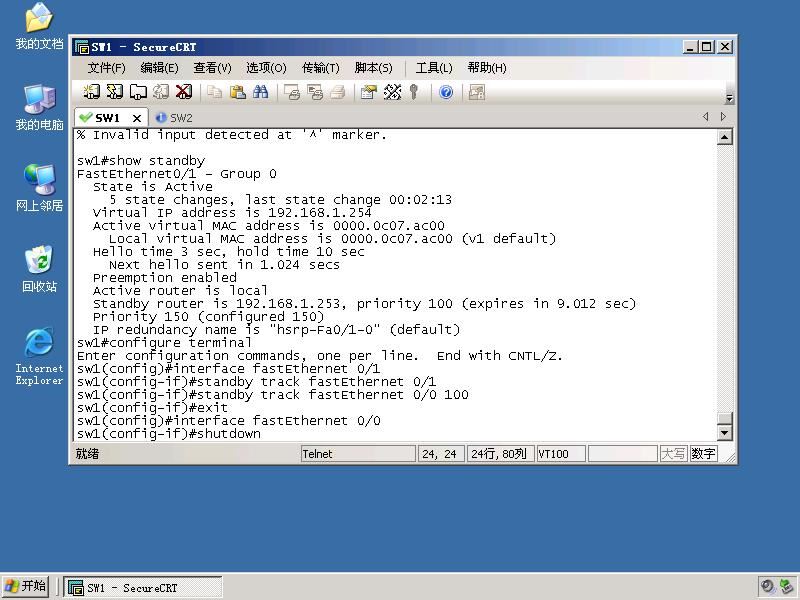Screen dimensions: 800x600
Task: Click the SecureCRT title bar icon
Action: [82, 47]
